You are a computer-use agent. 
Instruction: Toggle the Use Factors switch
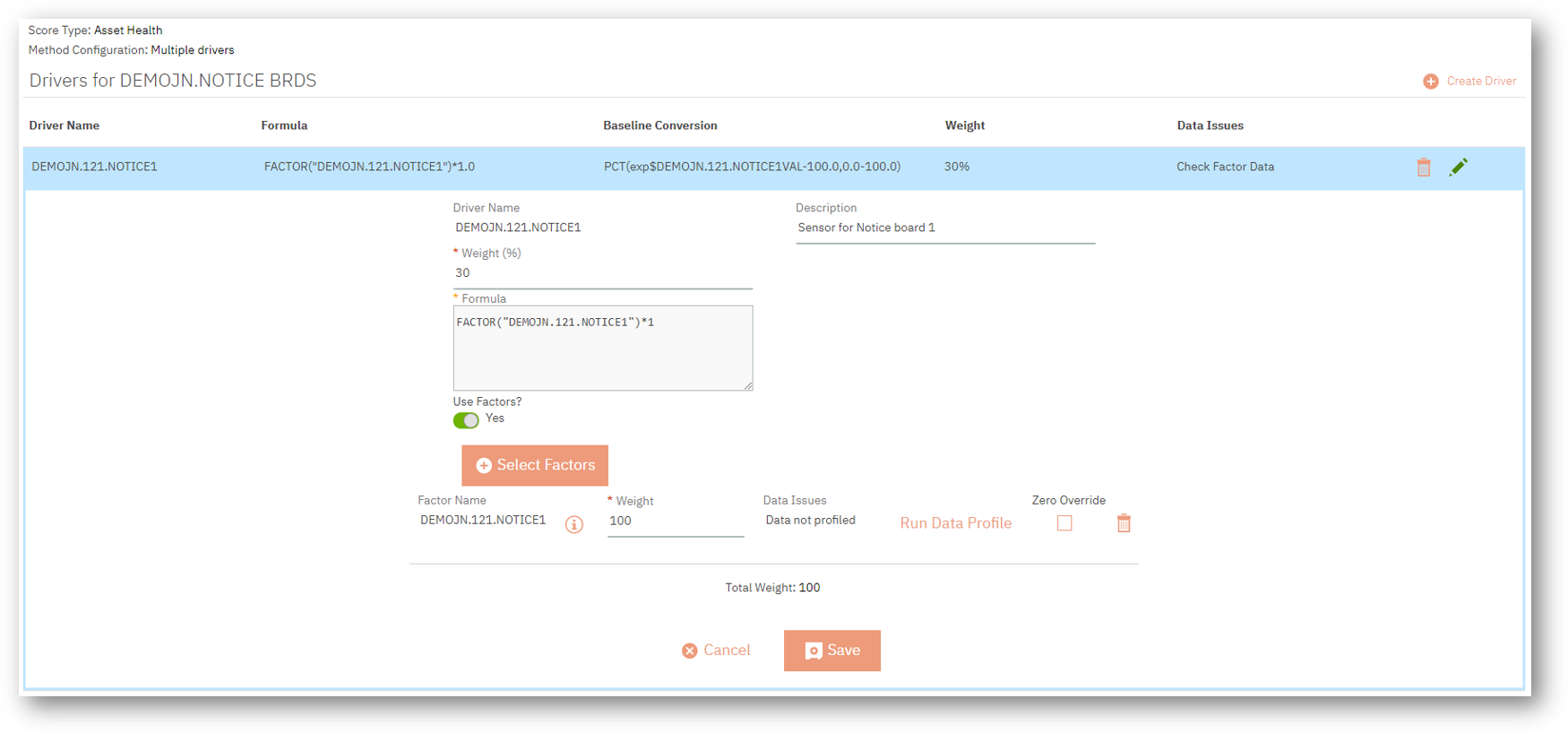(x=466, y=420)
